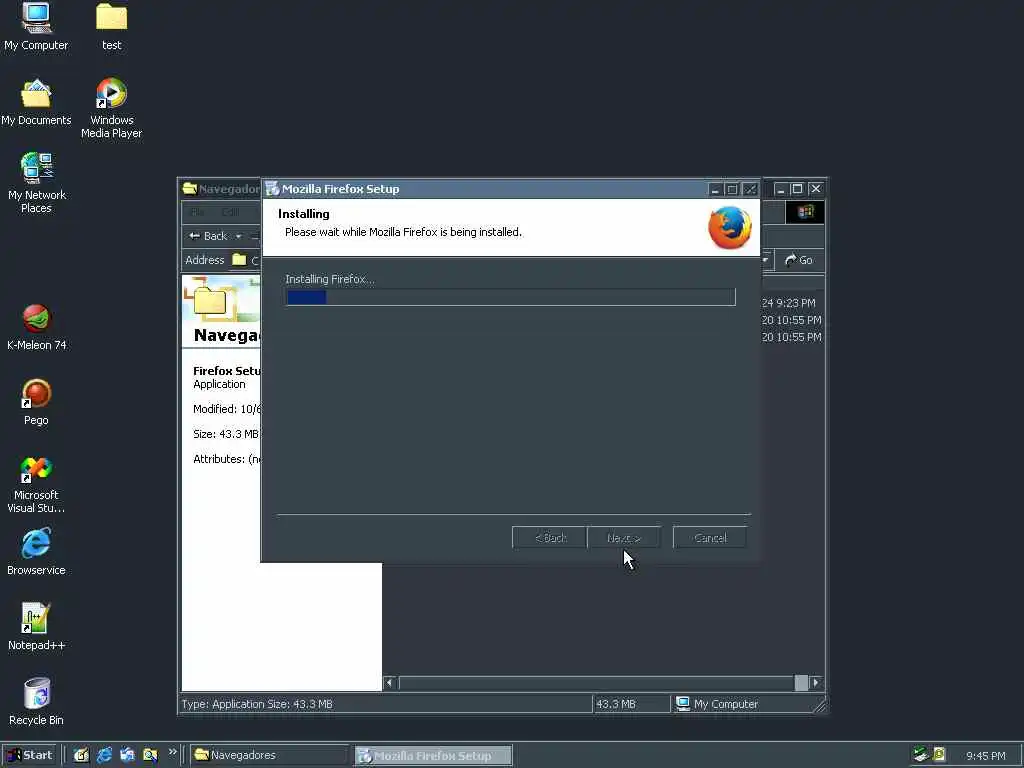
Task: Click the My Computer zone icon in status bar
Action: (x=683, y=703)
